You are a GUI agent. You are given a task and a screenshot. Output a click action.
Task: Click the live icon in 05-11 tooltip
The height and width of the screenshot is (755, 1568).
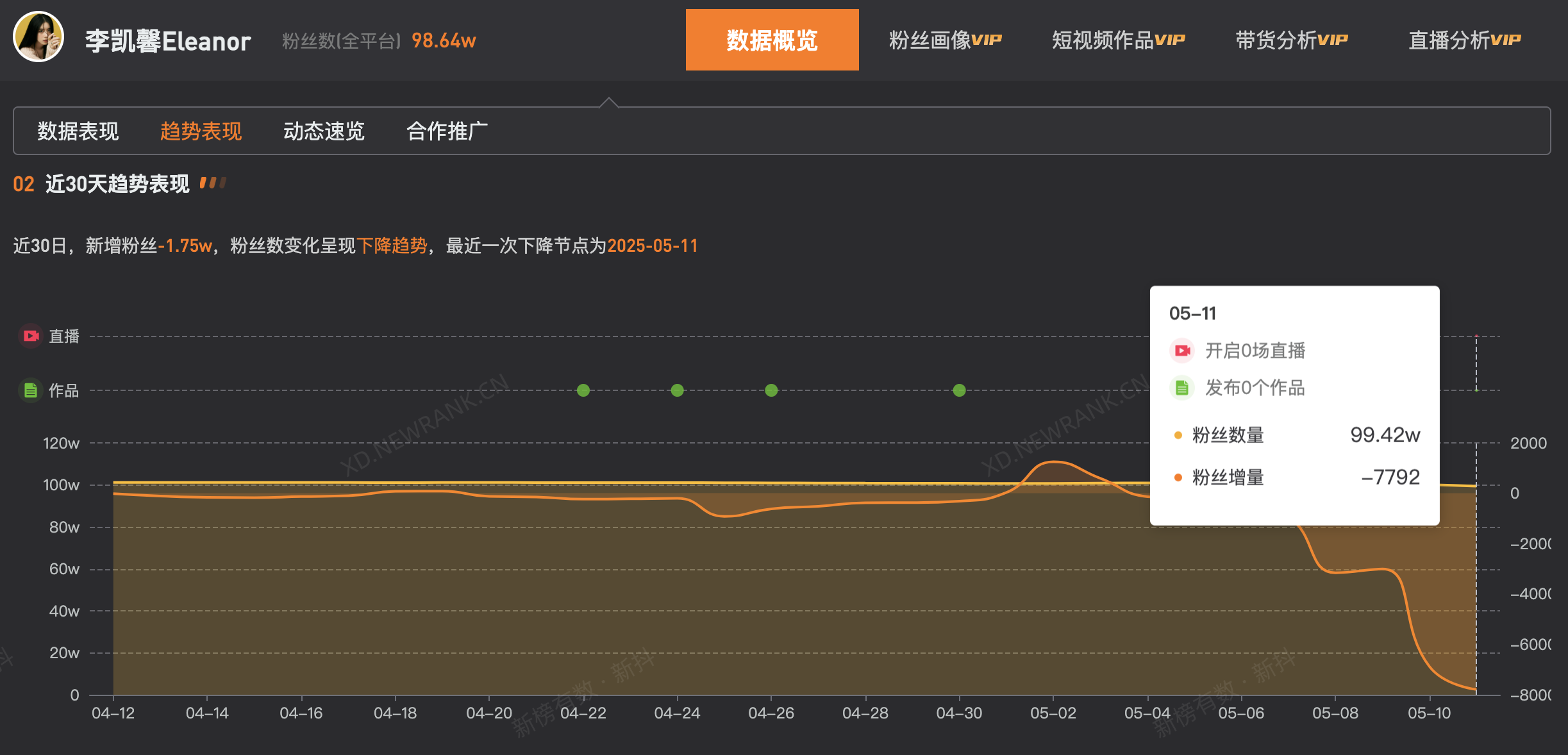tap(1182, 351)
